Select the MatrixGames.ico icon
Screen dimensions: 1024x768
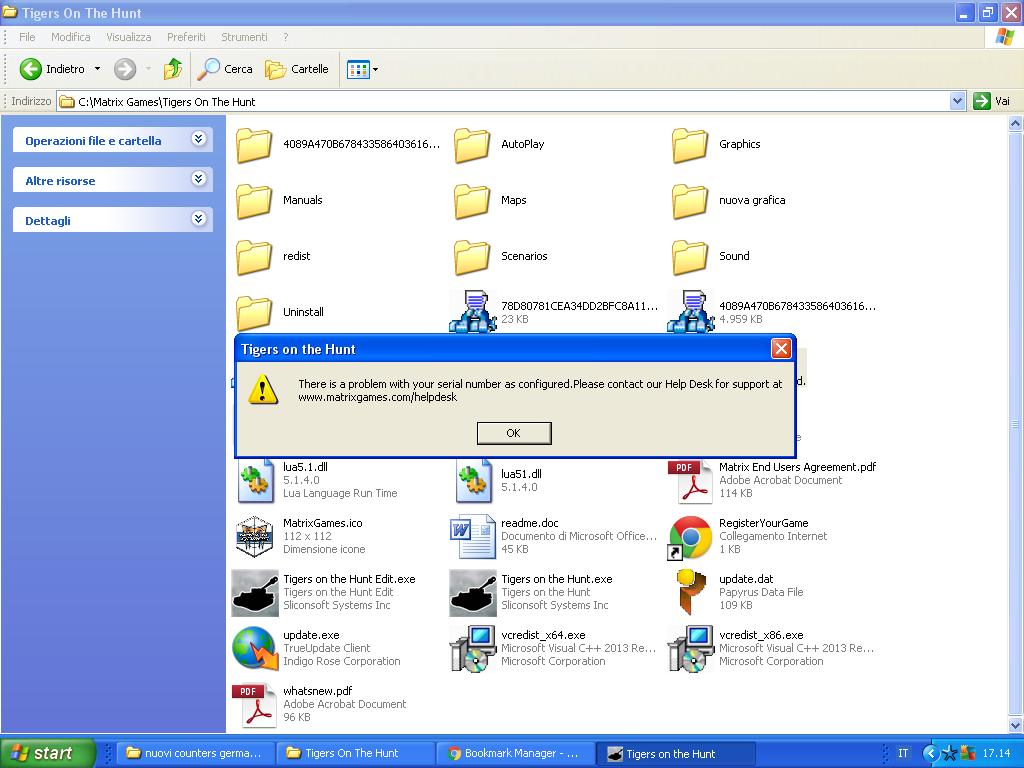[254, 536]
